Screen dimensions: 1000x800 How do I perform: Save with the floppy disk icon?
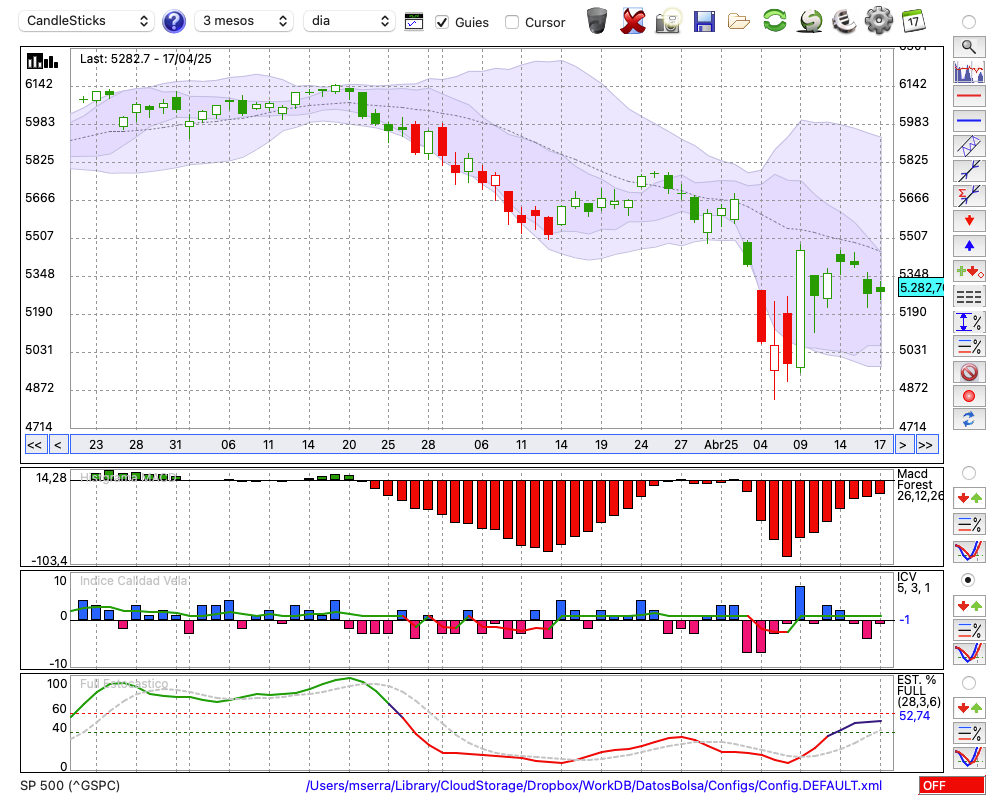click(704, 21)
